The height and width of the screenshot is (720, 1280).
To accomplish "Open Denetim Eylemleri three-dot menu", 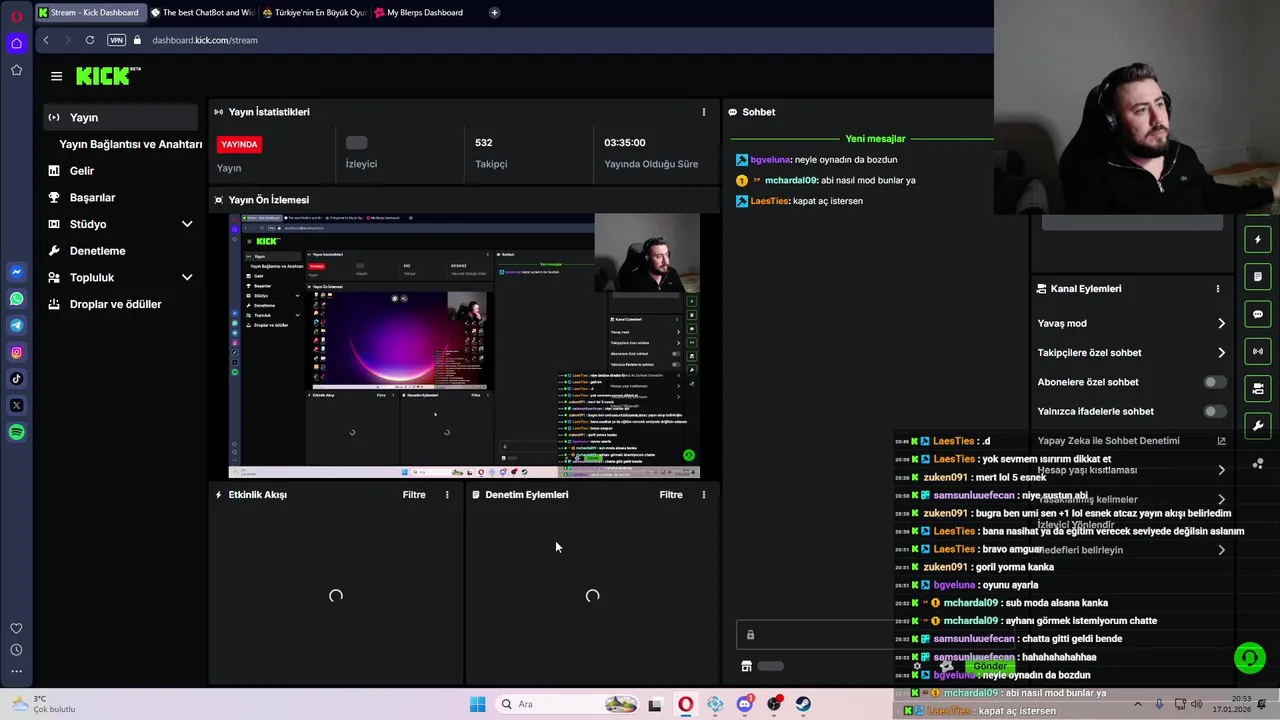I will [x=703, y=495].
